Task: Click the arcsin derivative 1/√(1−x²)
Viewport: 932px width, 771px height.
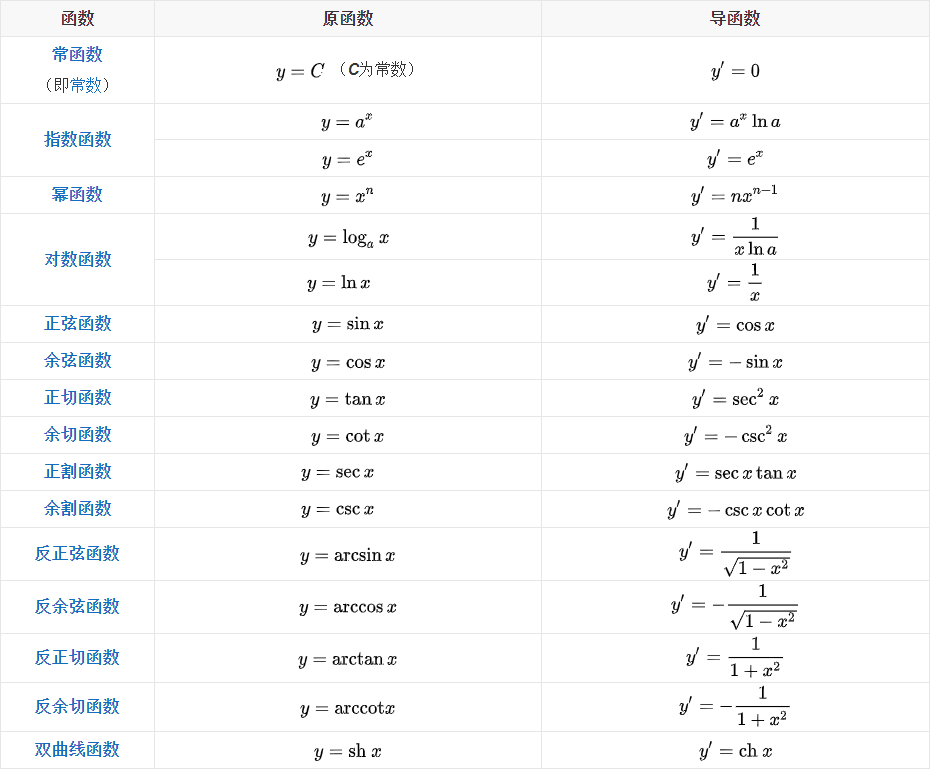Action: 735,554
